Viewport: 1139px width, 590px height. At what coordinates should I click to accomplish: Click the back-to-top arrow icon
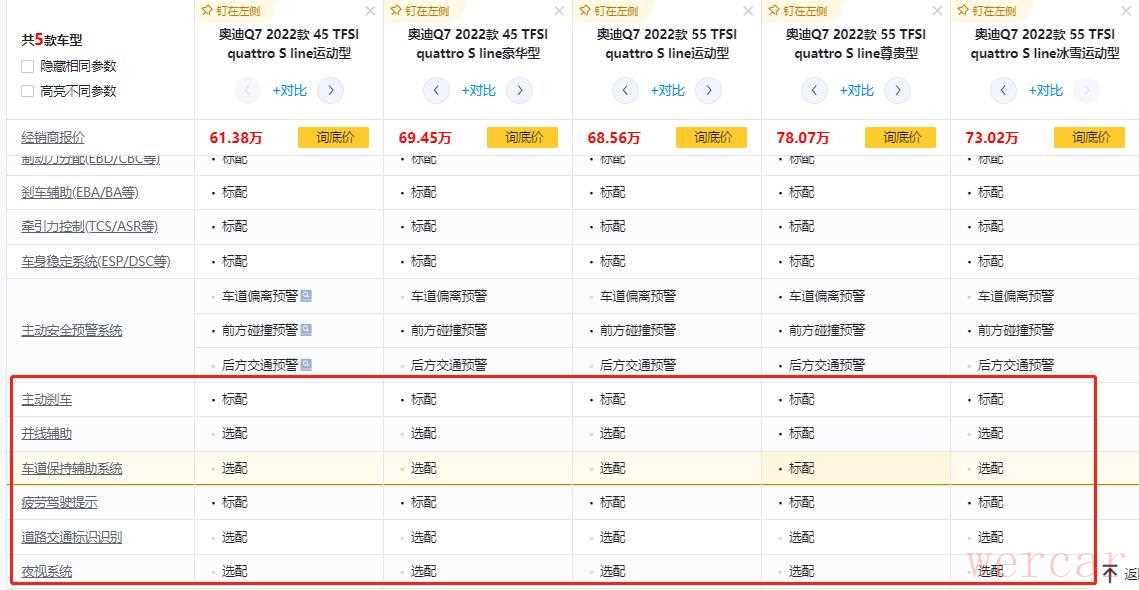pyautogui.click(x=1110, y=574)
